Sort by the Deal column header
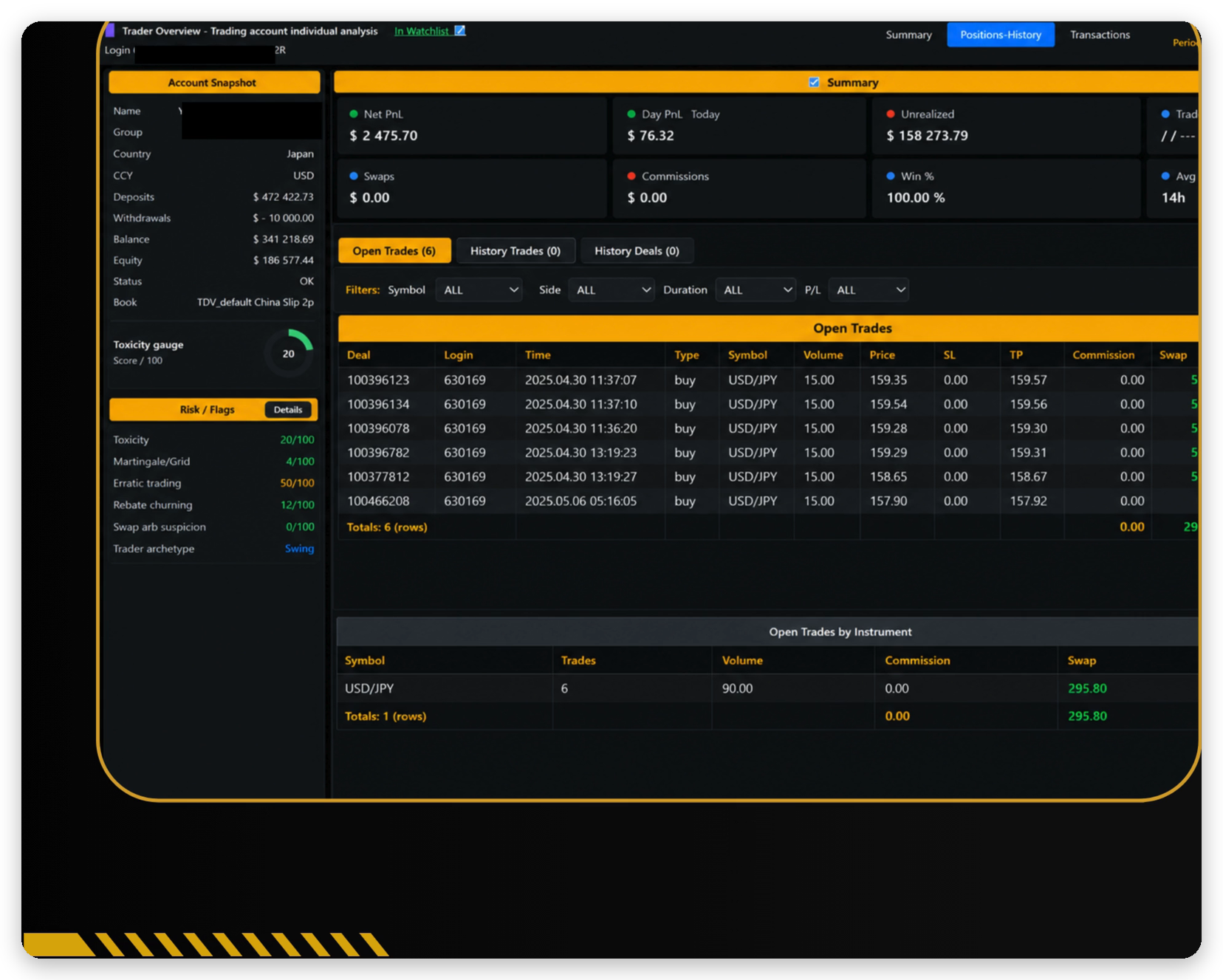 [x=359, y=355]
